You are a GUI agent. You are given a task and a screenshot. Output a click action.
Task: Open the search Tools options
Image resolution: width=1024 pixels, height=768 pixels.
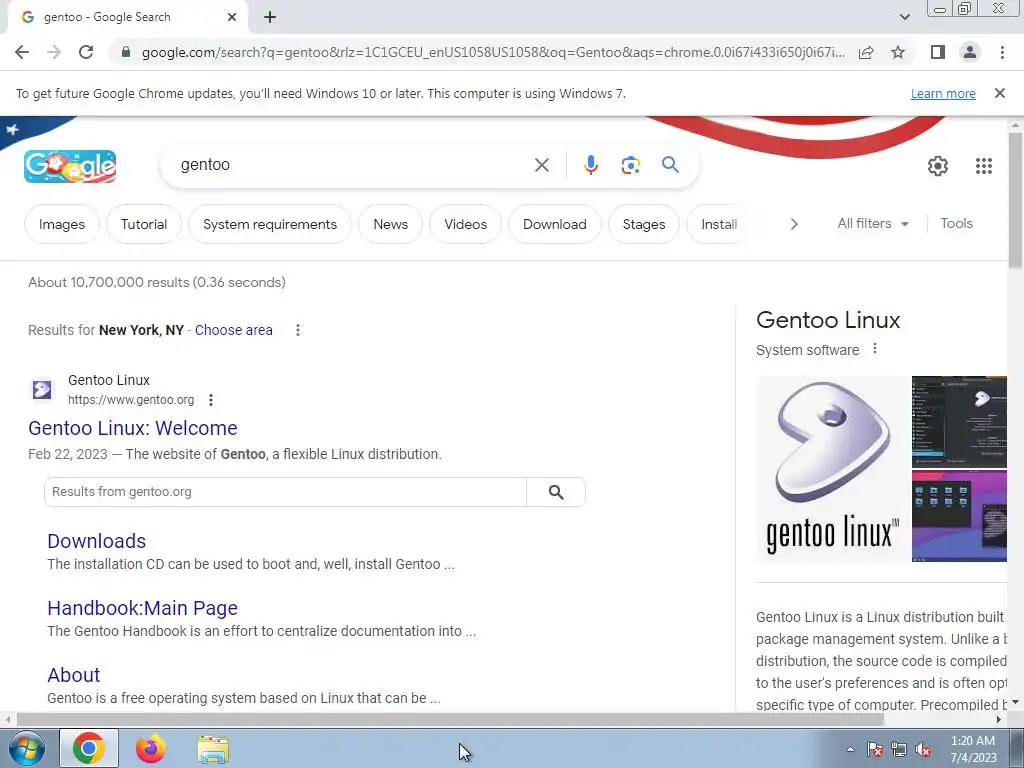point(956,223)
